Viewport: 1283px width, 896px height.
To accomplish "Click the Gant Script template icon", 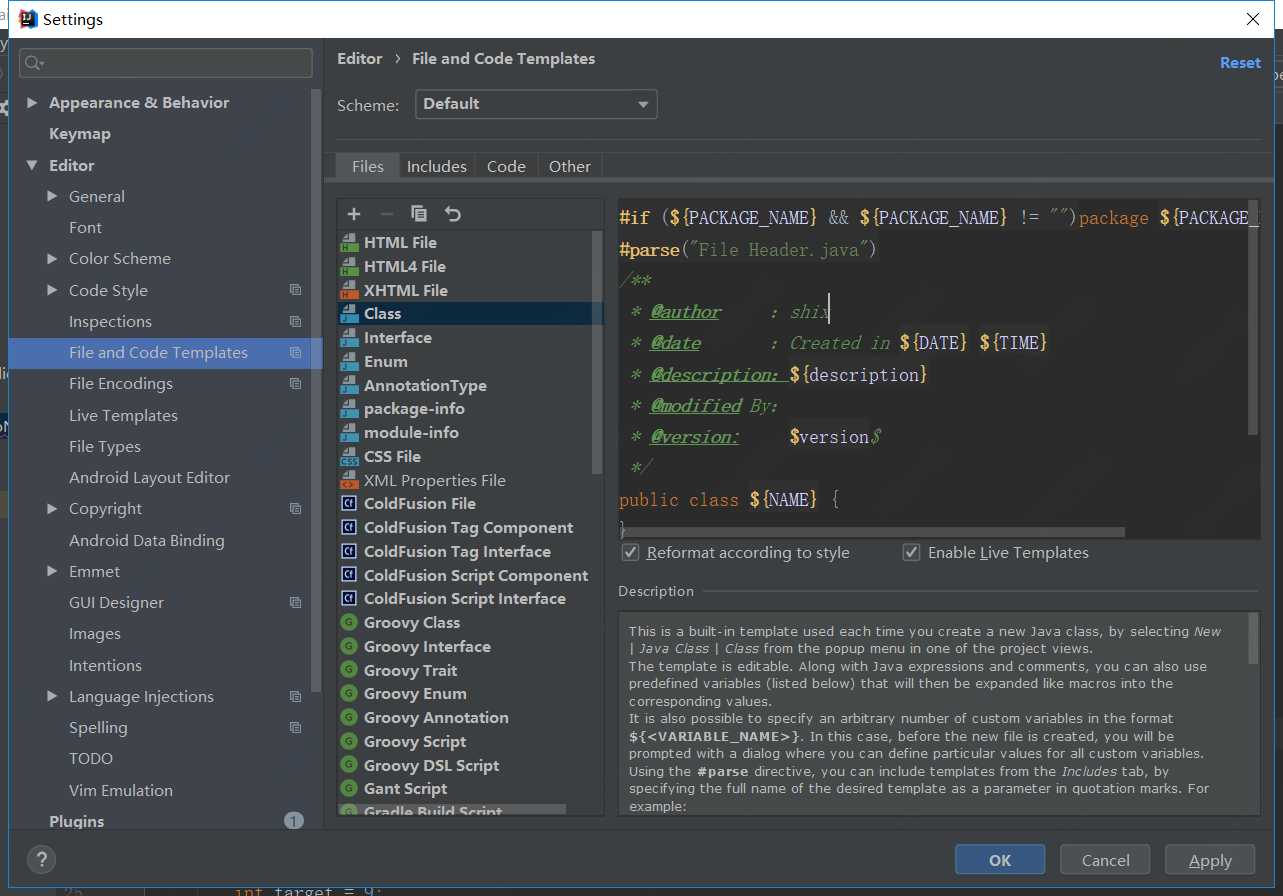I will pos(349,789).
